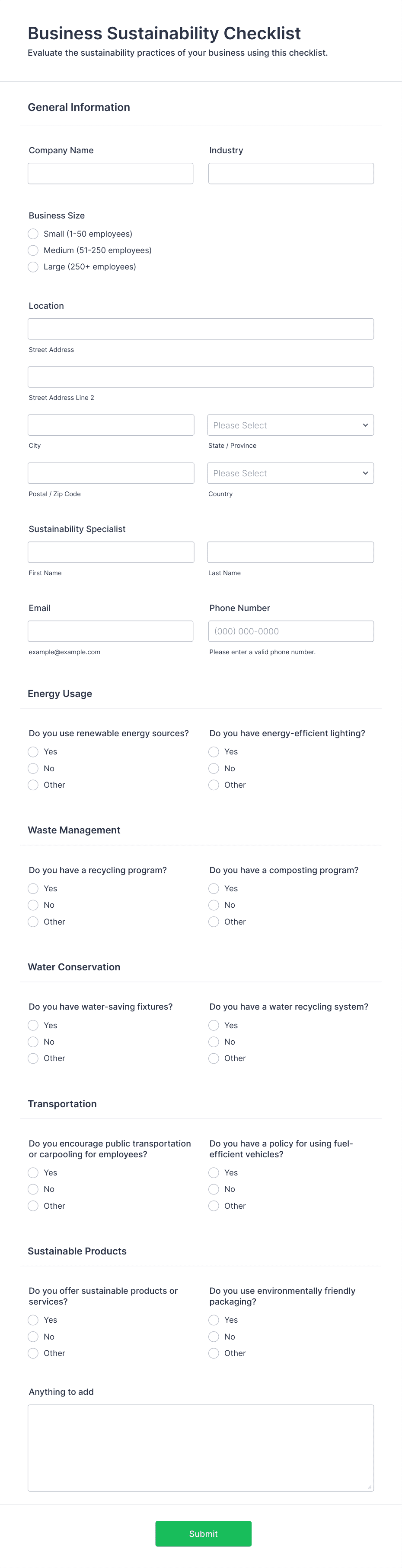Choose Large (250+ employees) business size
The width and height of the screenshot is (402, 1568).
click(x=33, y=266)
